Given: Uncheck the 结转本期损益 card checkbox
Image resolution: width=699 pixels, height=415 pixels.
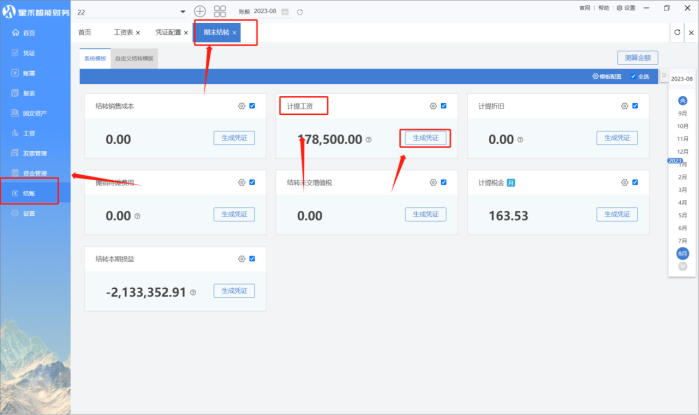Looking at the screenshot, I should (252, 259).
